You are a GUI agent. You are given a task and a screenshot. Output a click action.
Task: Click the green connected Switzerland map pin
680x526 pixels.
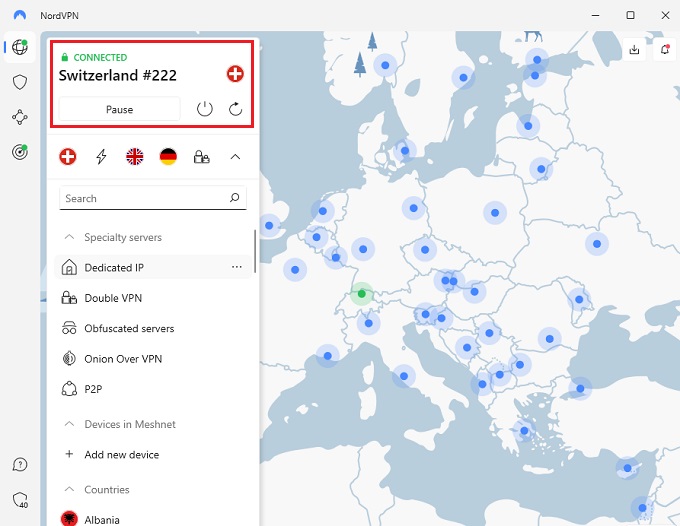(x=362, y=294)
